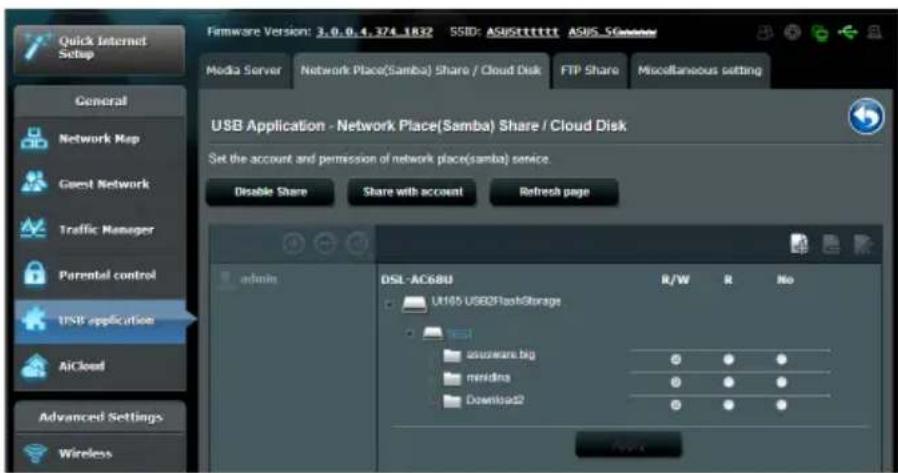Click the AiCloud house-cloud icon
This screenshot has height=473, width=898.
34,366
